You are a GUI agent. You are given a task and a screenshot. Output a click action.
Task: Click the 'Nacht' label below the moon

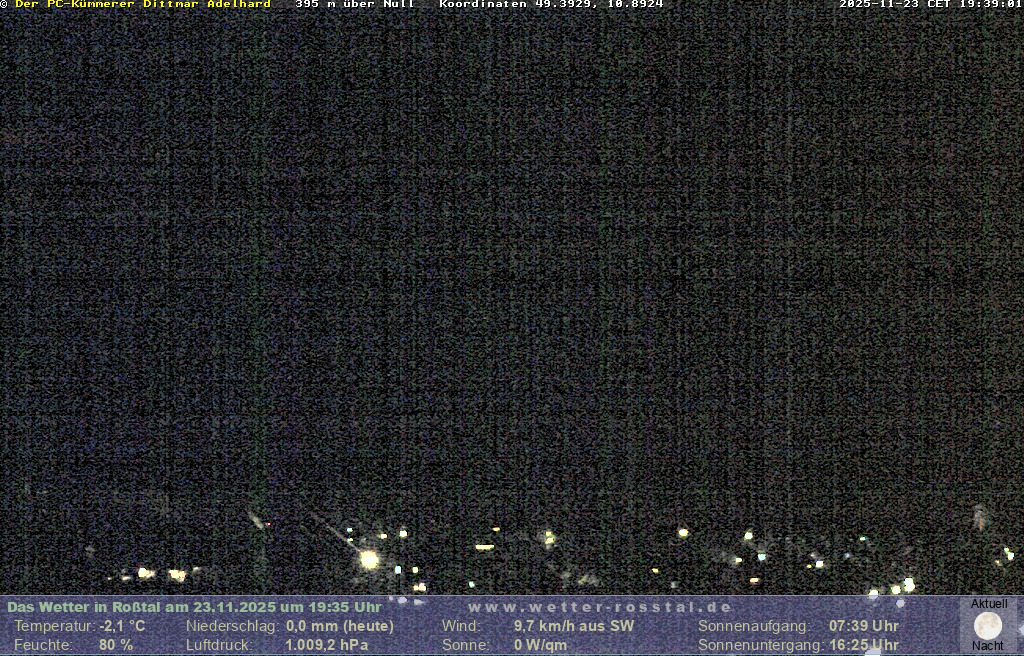tap(988, 646)
